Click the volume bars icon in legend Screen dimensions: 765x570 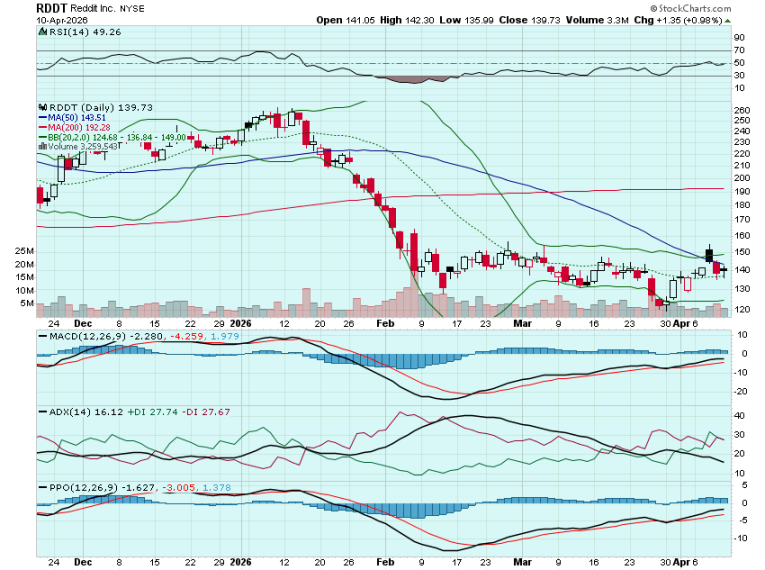coord(41,146)
